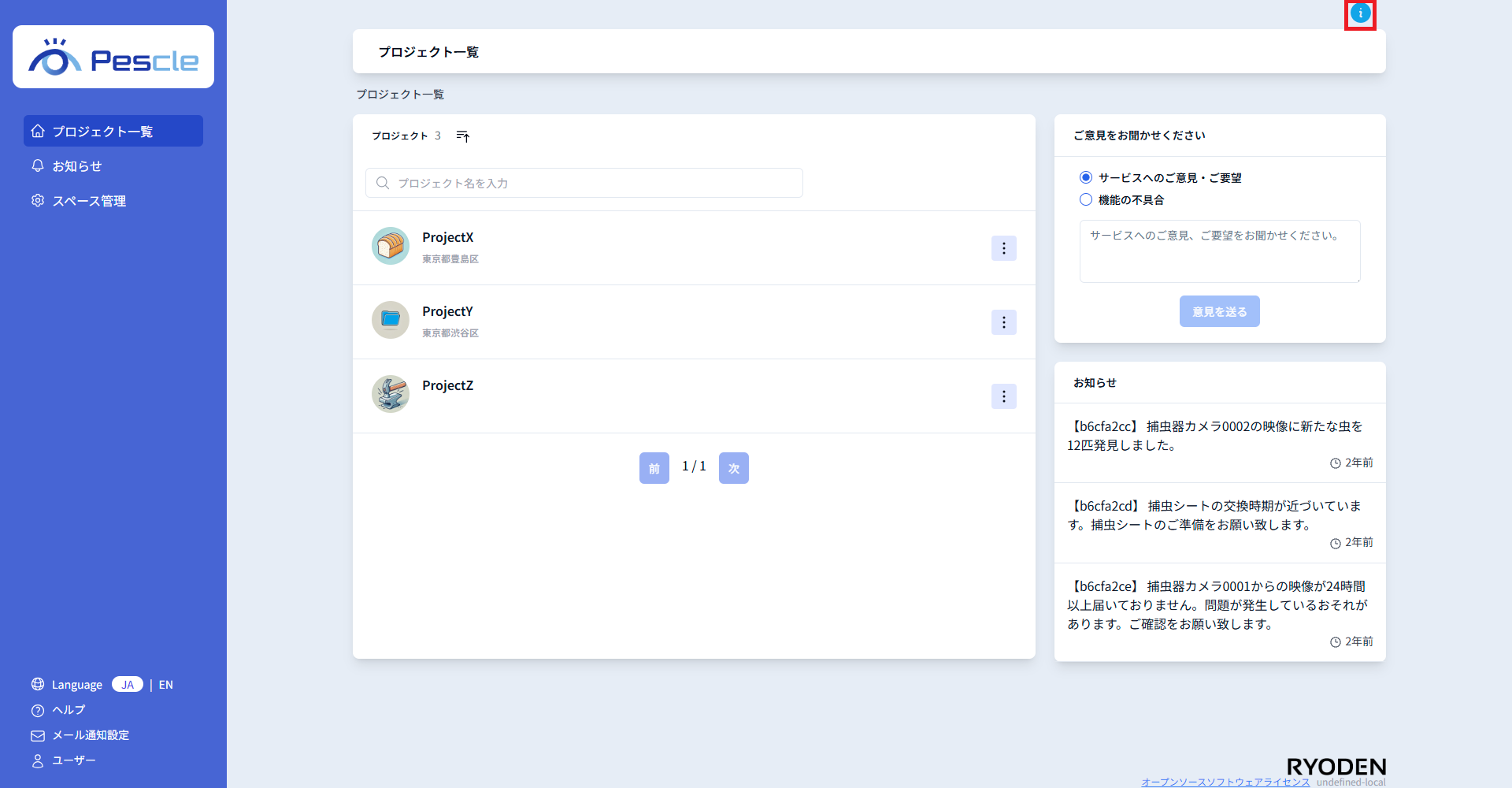Switch language to EN
The height and width of the screenshot is (788, 1512).
tap(165, 685)
